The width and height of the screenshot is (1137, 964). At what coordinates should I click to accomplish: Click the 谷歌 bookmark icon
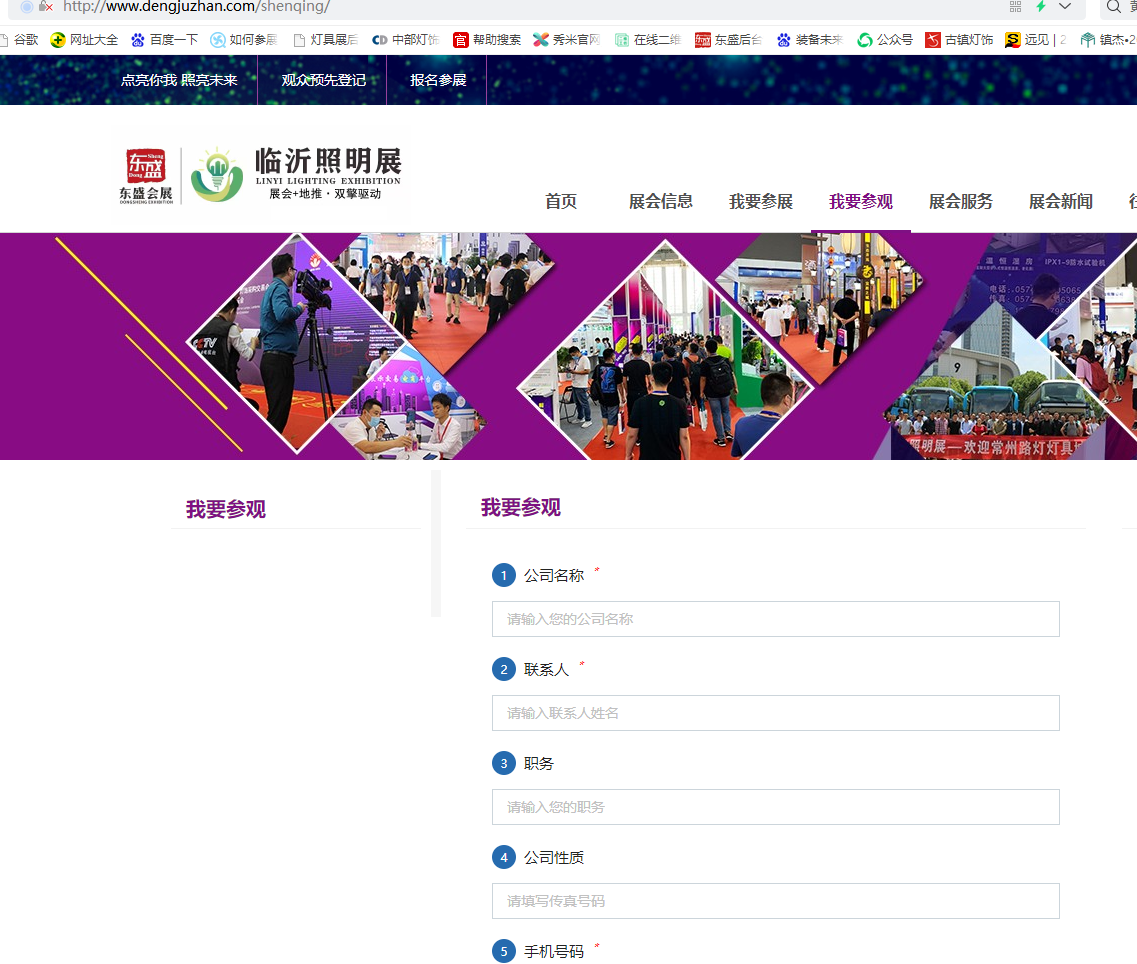click(6, 40)
